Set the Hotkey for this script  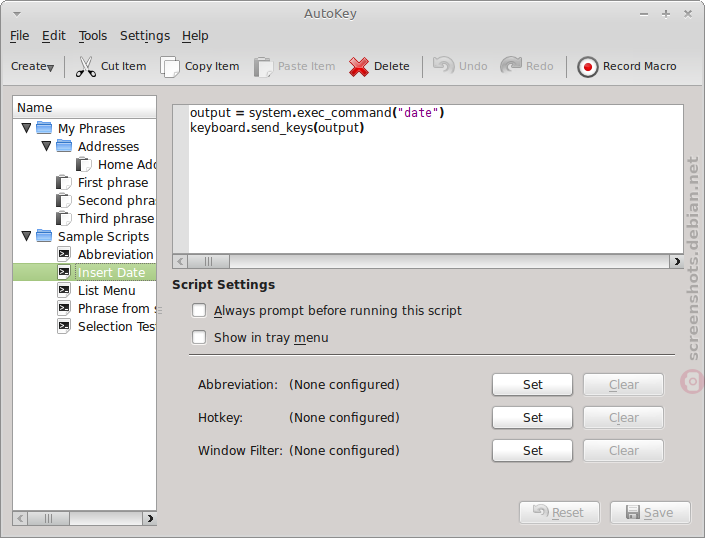pos(532,418)
